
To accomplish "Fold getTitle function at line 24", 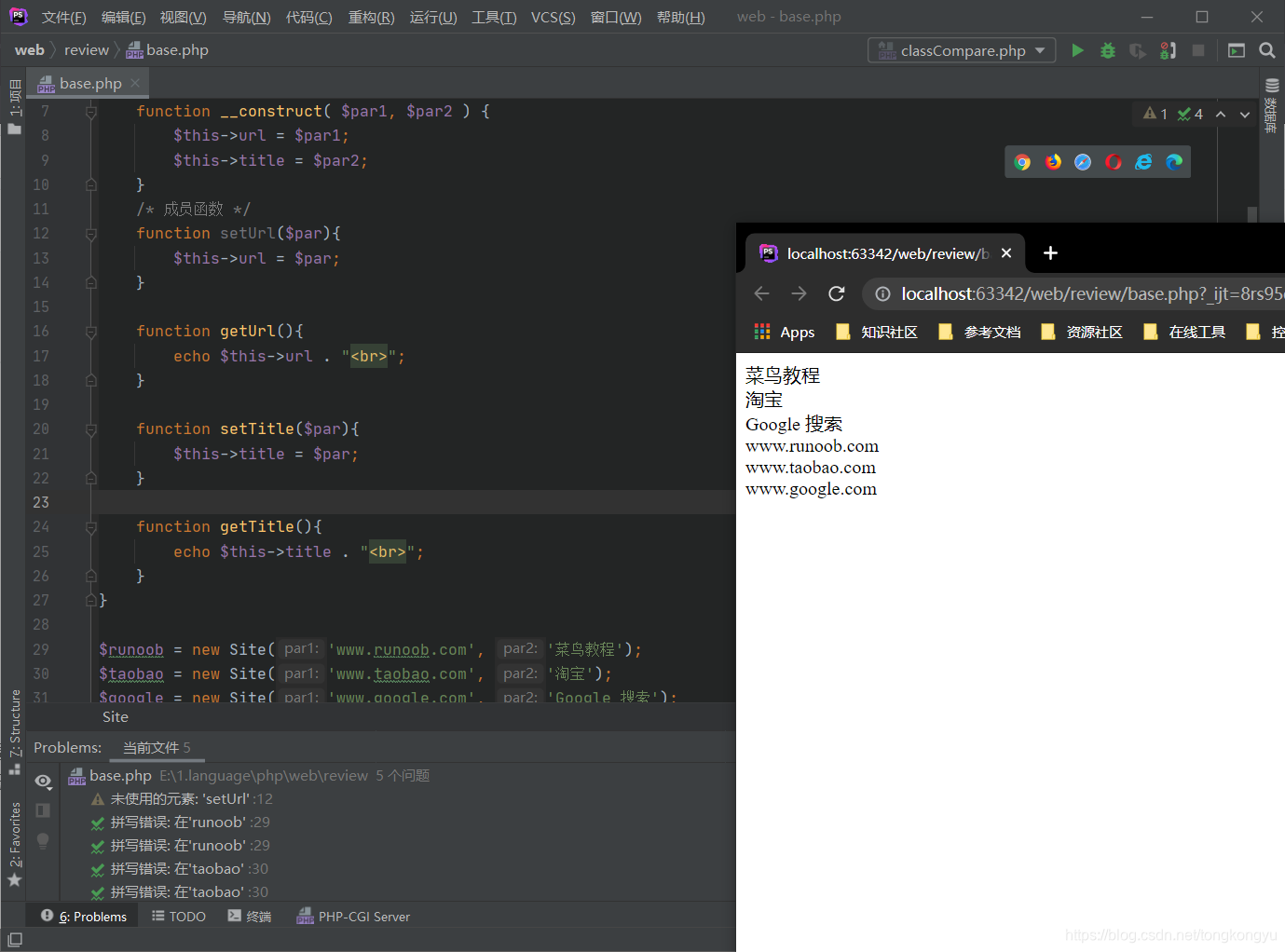I will pos(91,527).
